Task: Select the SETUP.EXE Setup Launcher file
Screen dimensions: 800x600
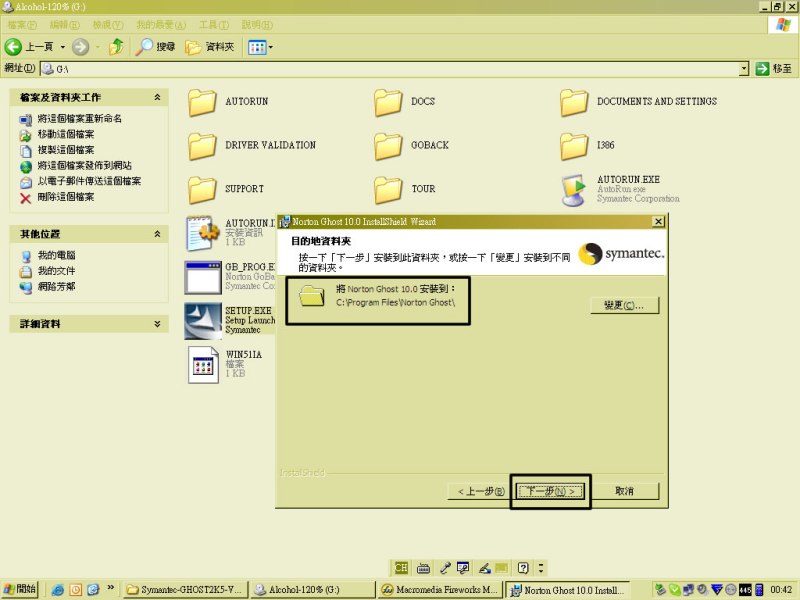Action: pyautogui.click(x=230, y=321)
